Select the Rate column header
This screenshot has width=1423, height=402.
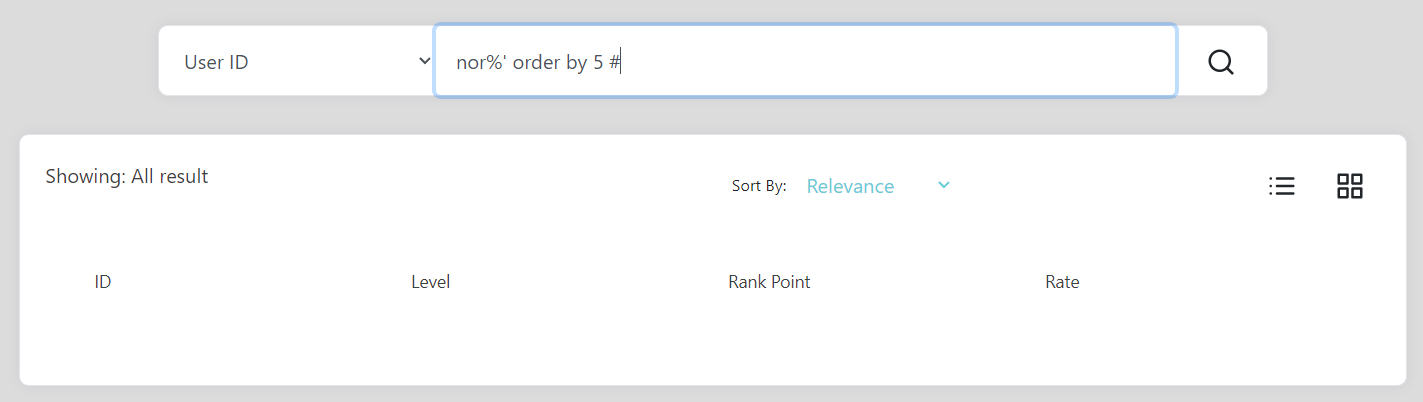tap(1062, 282)
